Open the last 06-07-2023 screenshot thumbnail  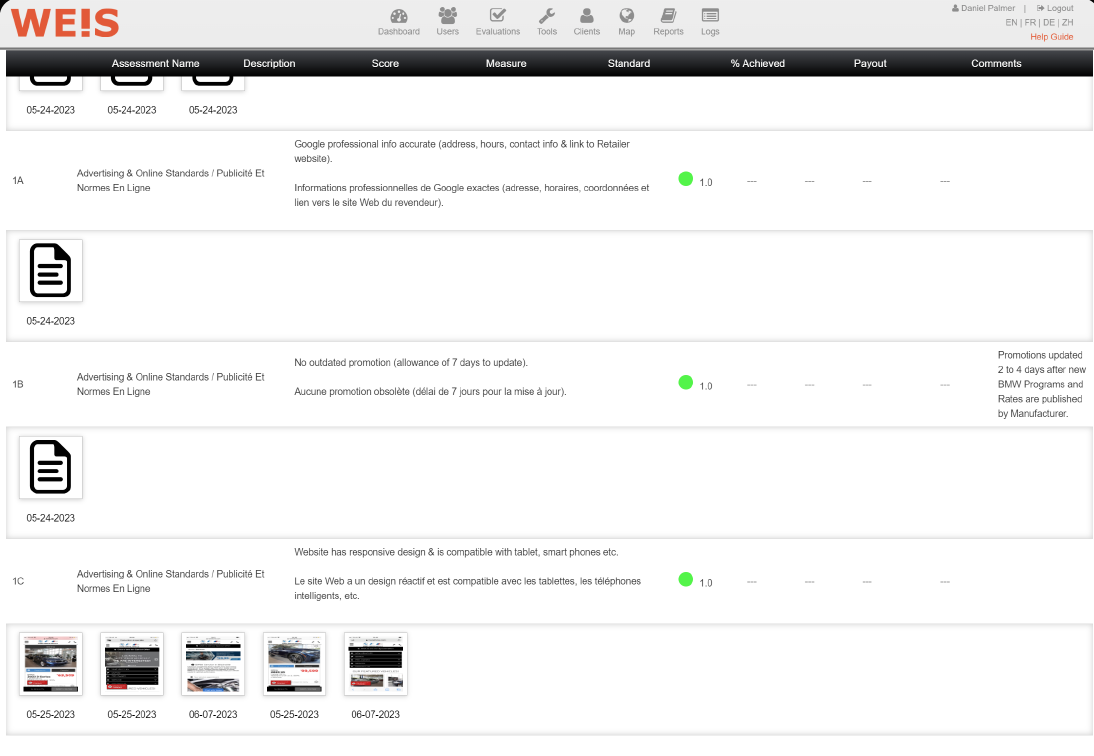(x=375, y=663)
